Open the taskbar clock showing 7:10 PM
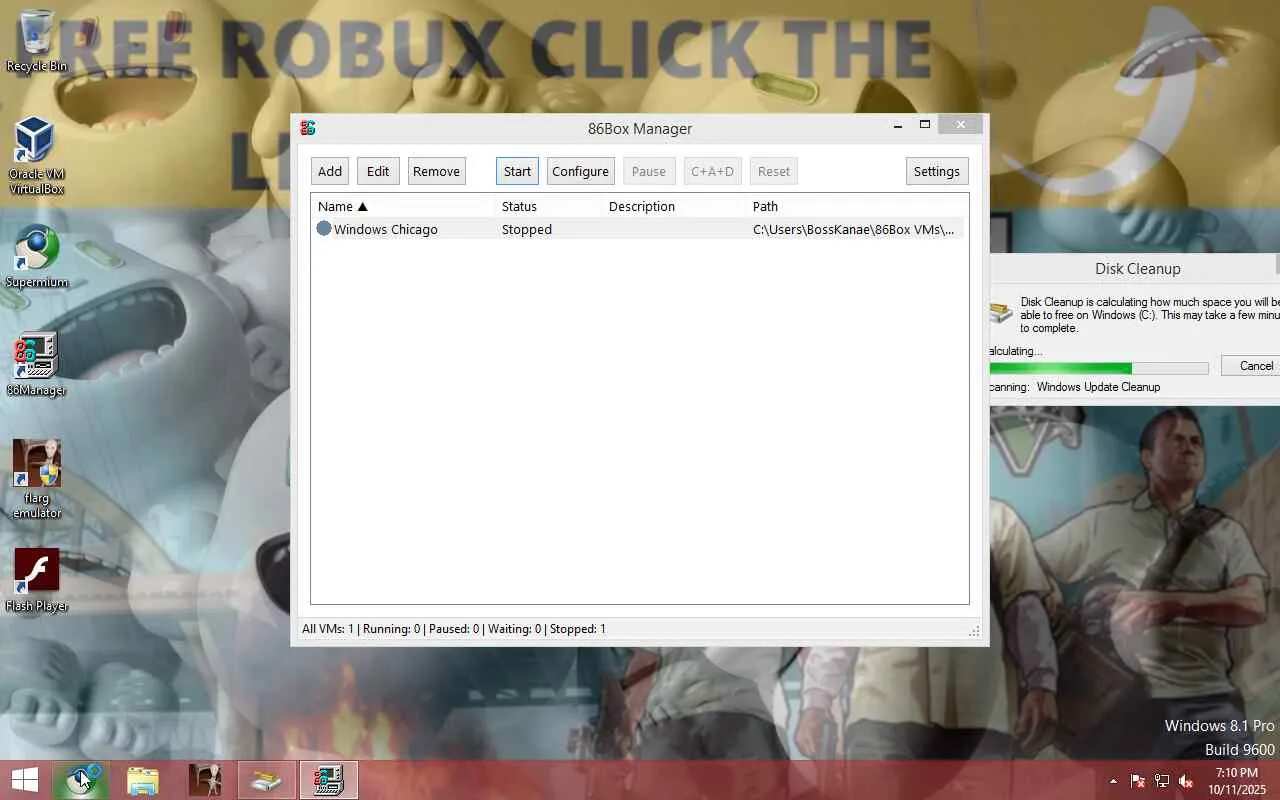The image size is (1280, 800). pos(1237,781)
